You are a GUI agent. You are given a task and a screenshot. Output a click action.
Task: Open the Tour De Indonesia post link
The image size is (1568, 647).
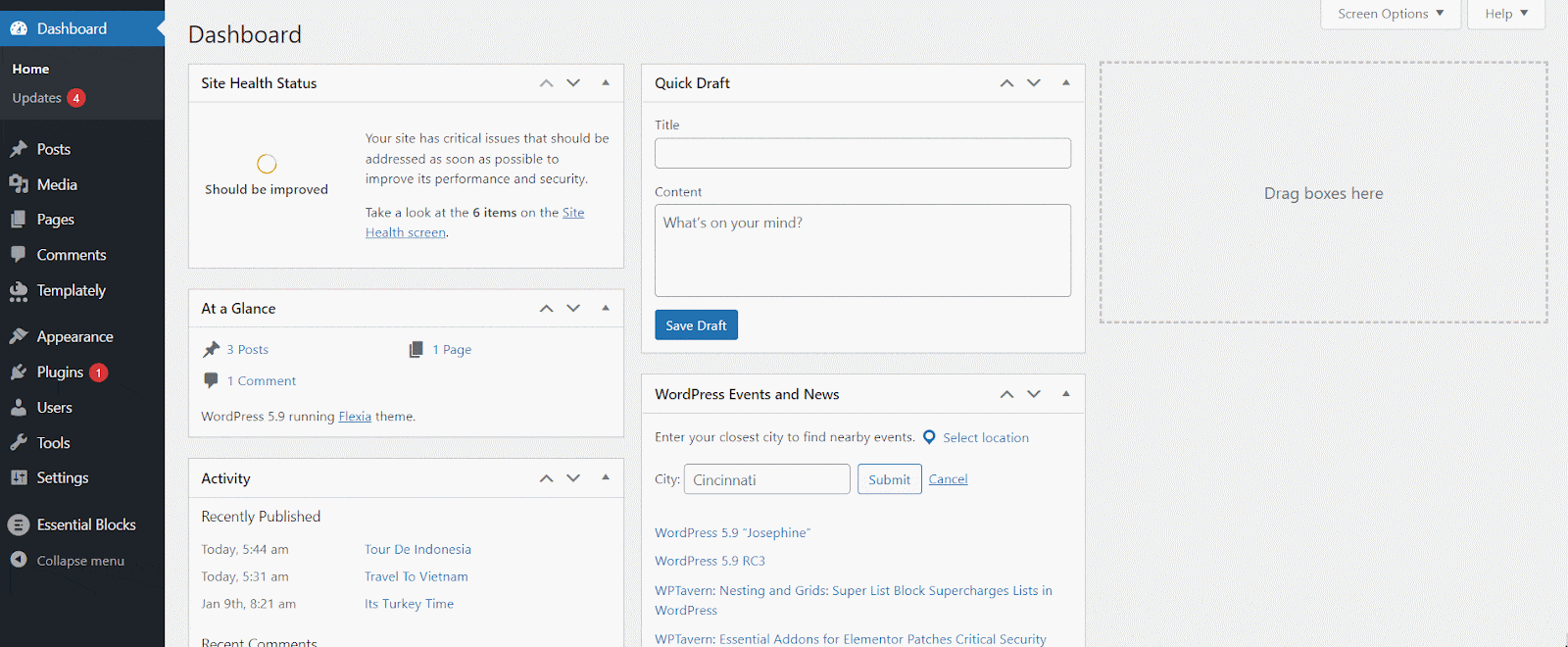pos(417,549)
